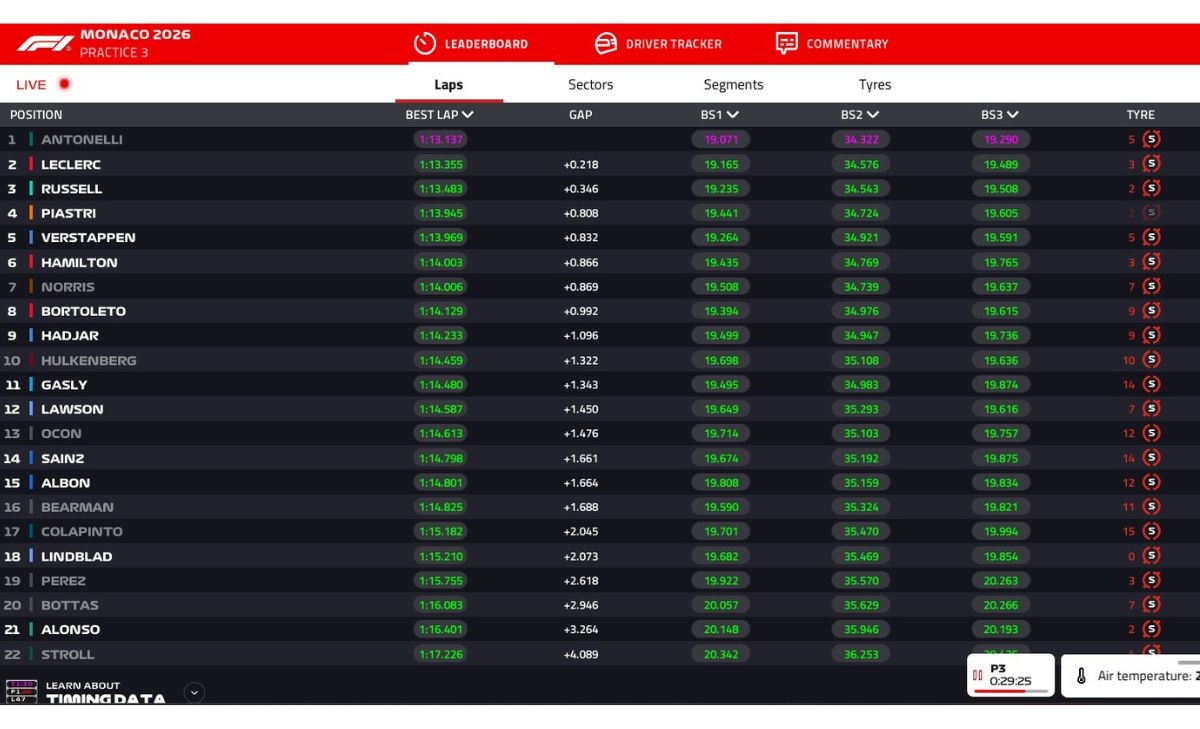Click the Driver Tracker helmet icon
The image size is (1200, 729).
point(606,44)
